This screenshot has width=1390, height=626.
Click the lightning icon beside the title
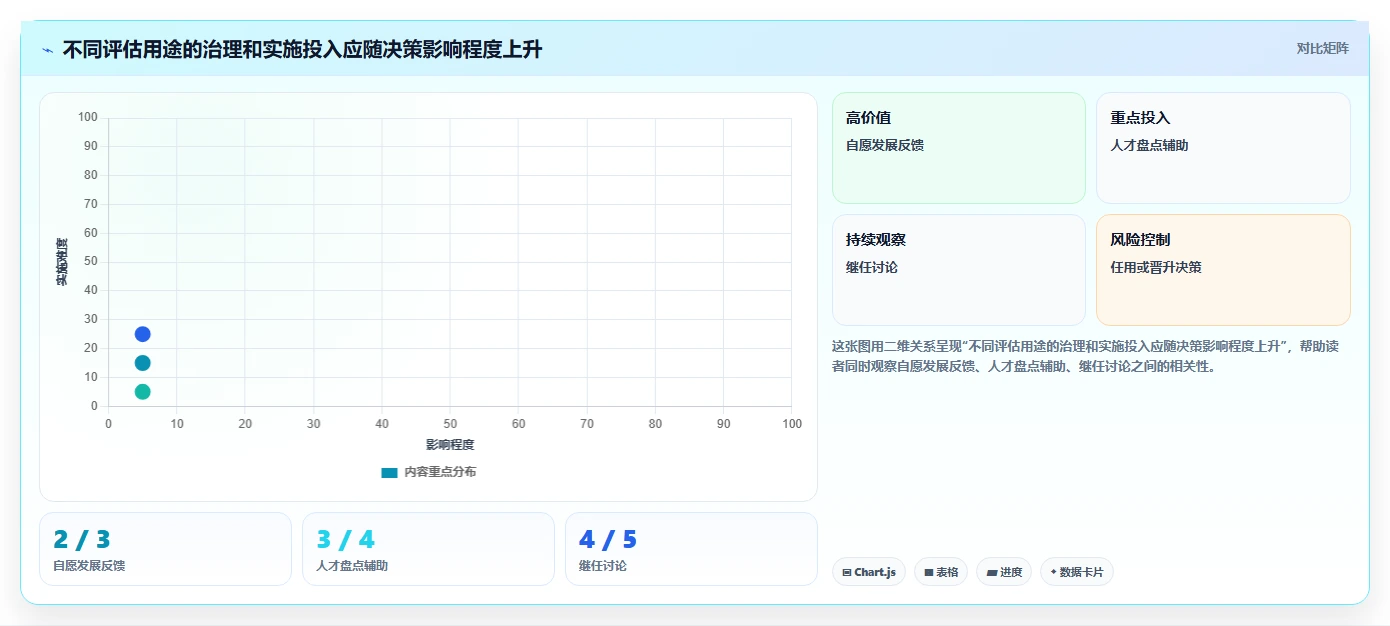pyautogui.click(x=47, y=49)
